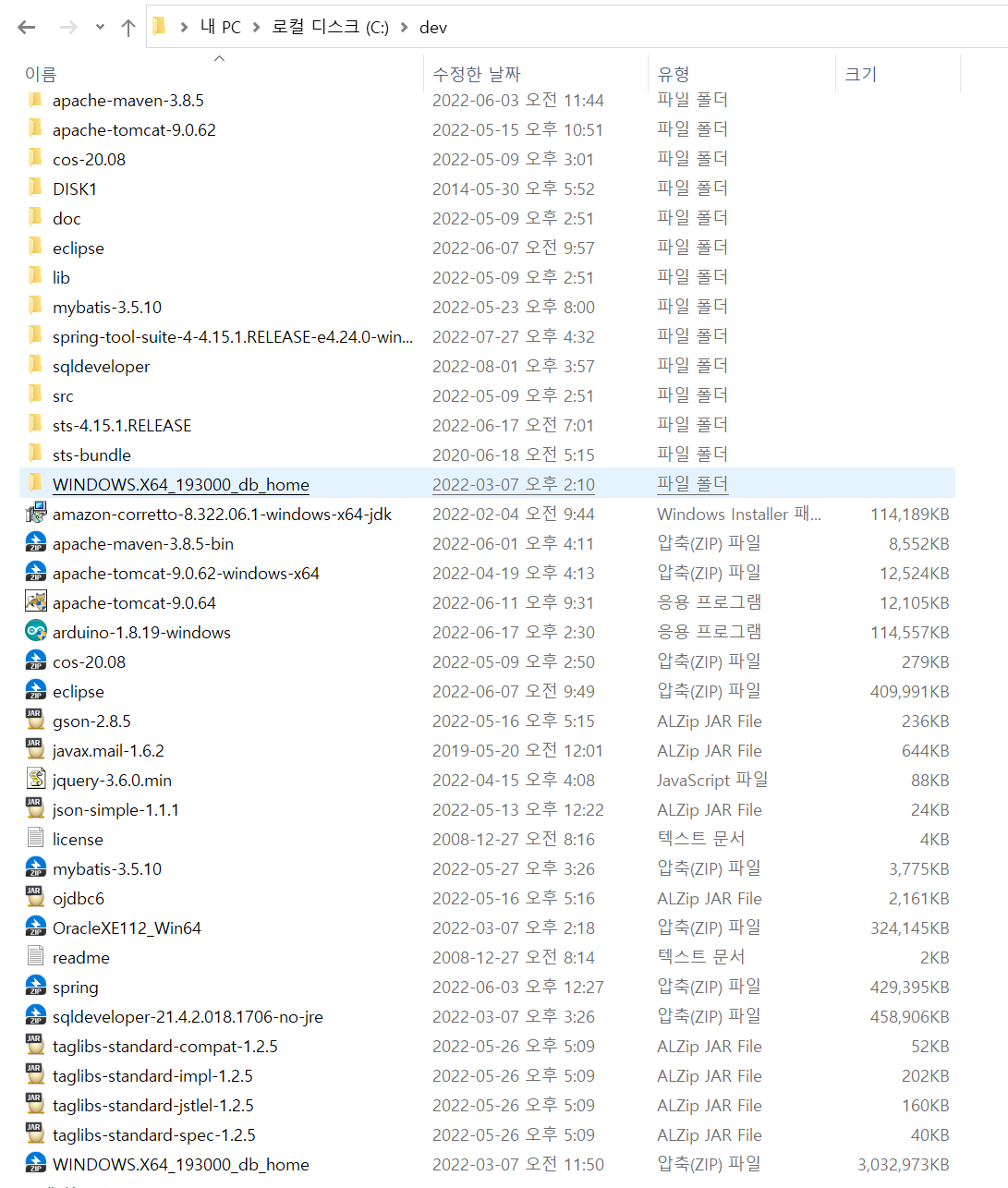
Task: Click the javax.mail-1.6.2 JAR icon
Action: pos(35,750)
